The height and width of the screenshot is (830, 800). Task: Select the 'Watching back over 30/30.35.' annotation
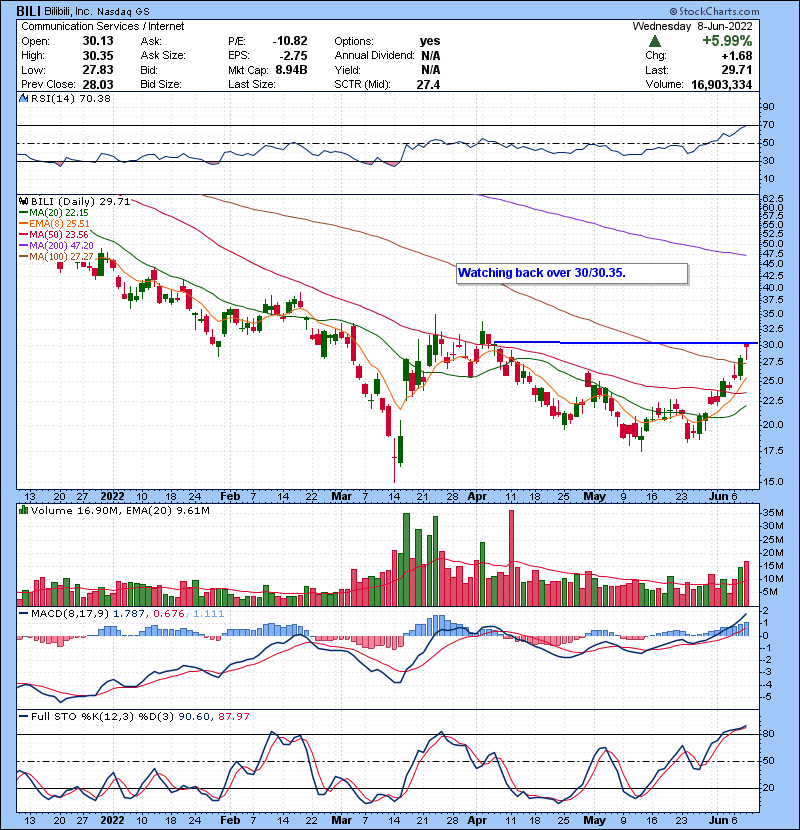572,274
